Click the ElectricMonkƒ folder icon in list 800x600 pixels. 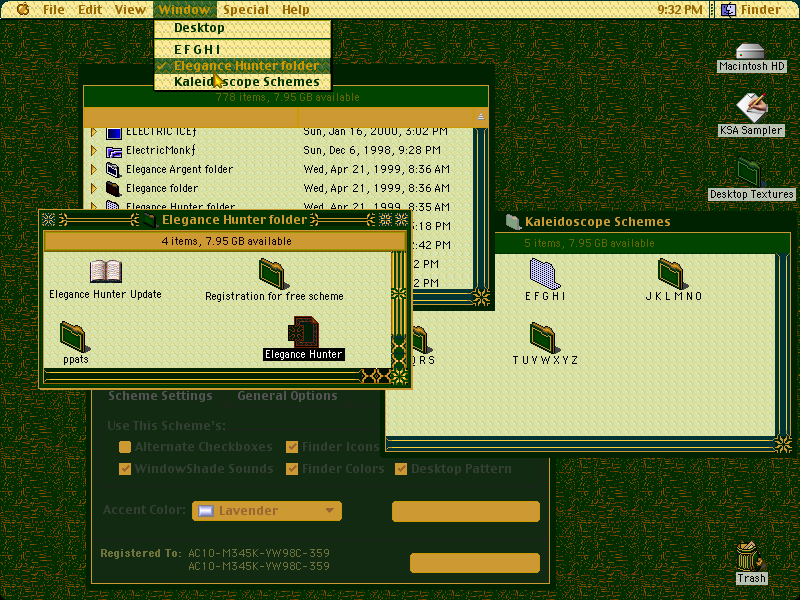pyautogui.click(x=114, y=152)
